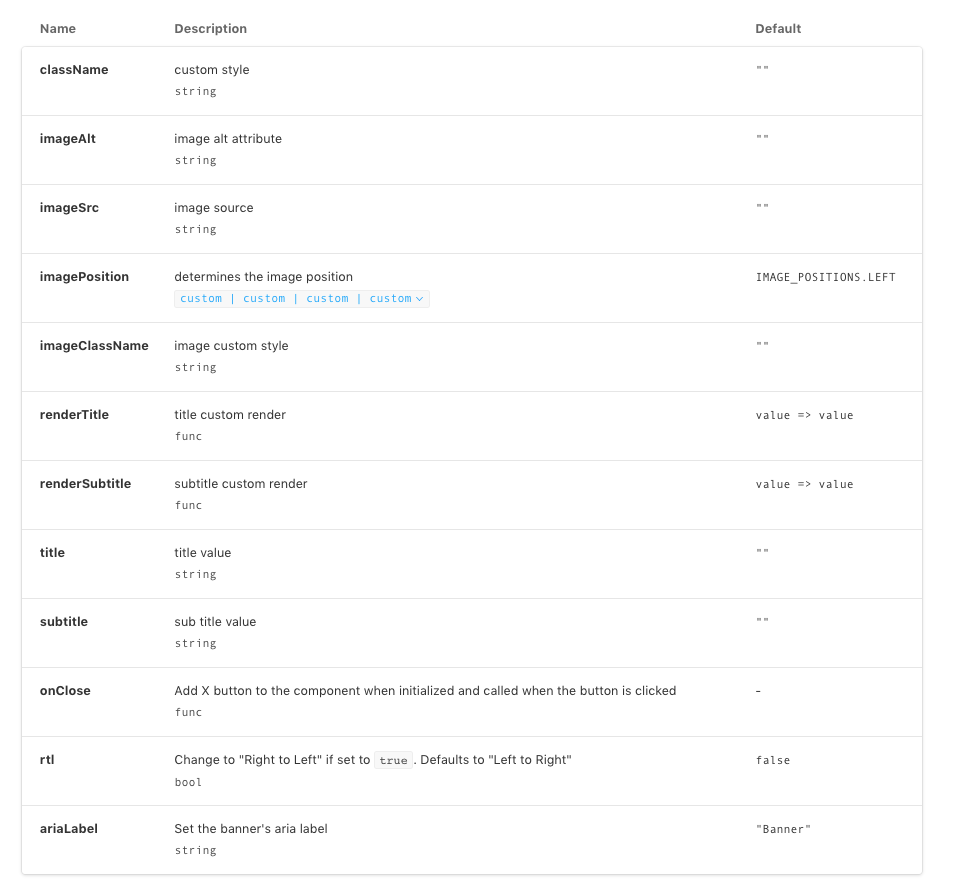
Task: Click the imagePosition prop name
Action: pyautogui.click(x=84, y=277)
